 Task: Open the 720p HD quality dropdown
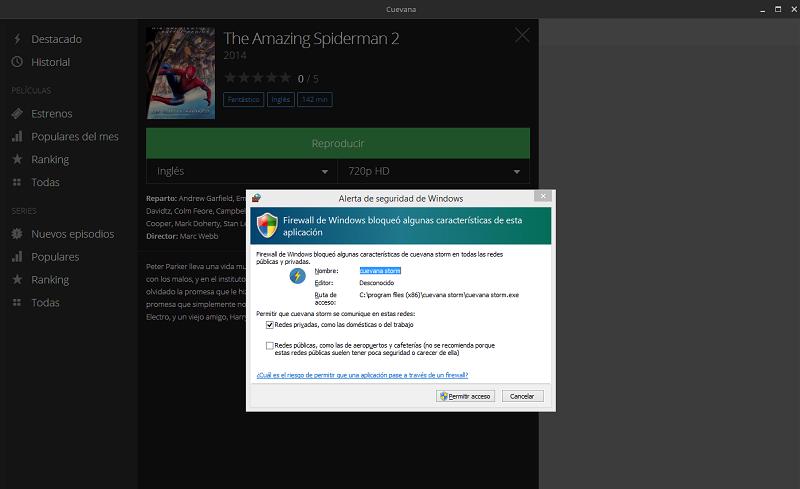click(x=433, y=171)
